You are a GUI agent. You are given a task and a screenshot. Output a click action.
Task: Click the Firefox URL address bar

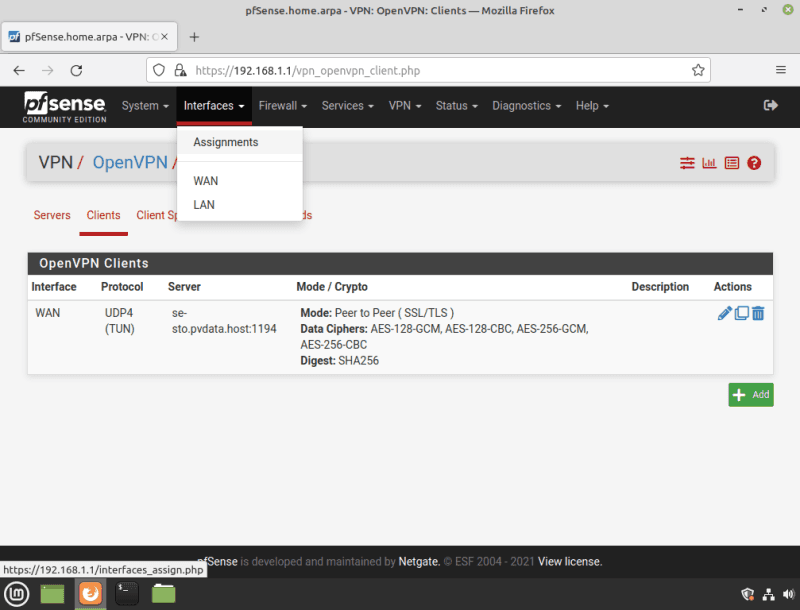(x=430, y=70)
